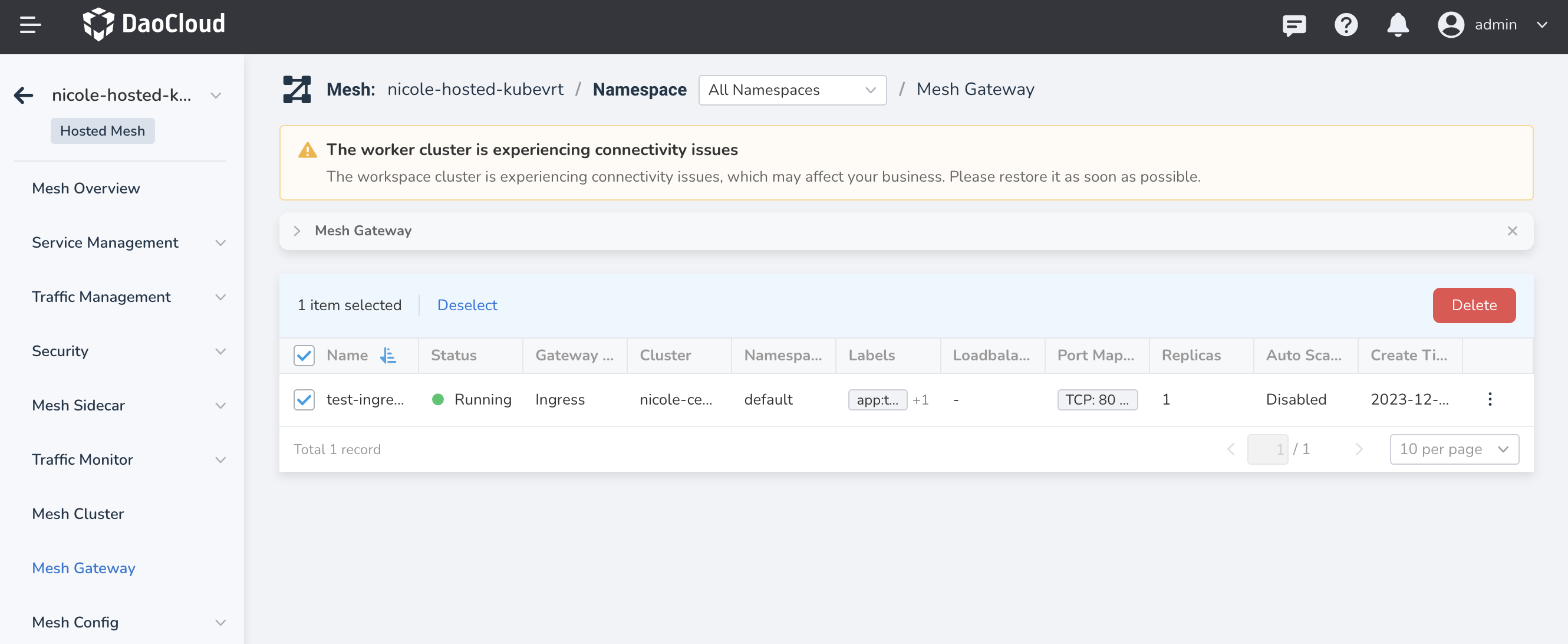Open the hamburger navigation menu icon
This screenshot has height=644, width=1568.
point(30,25)
